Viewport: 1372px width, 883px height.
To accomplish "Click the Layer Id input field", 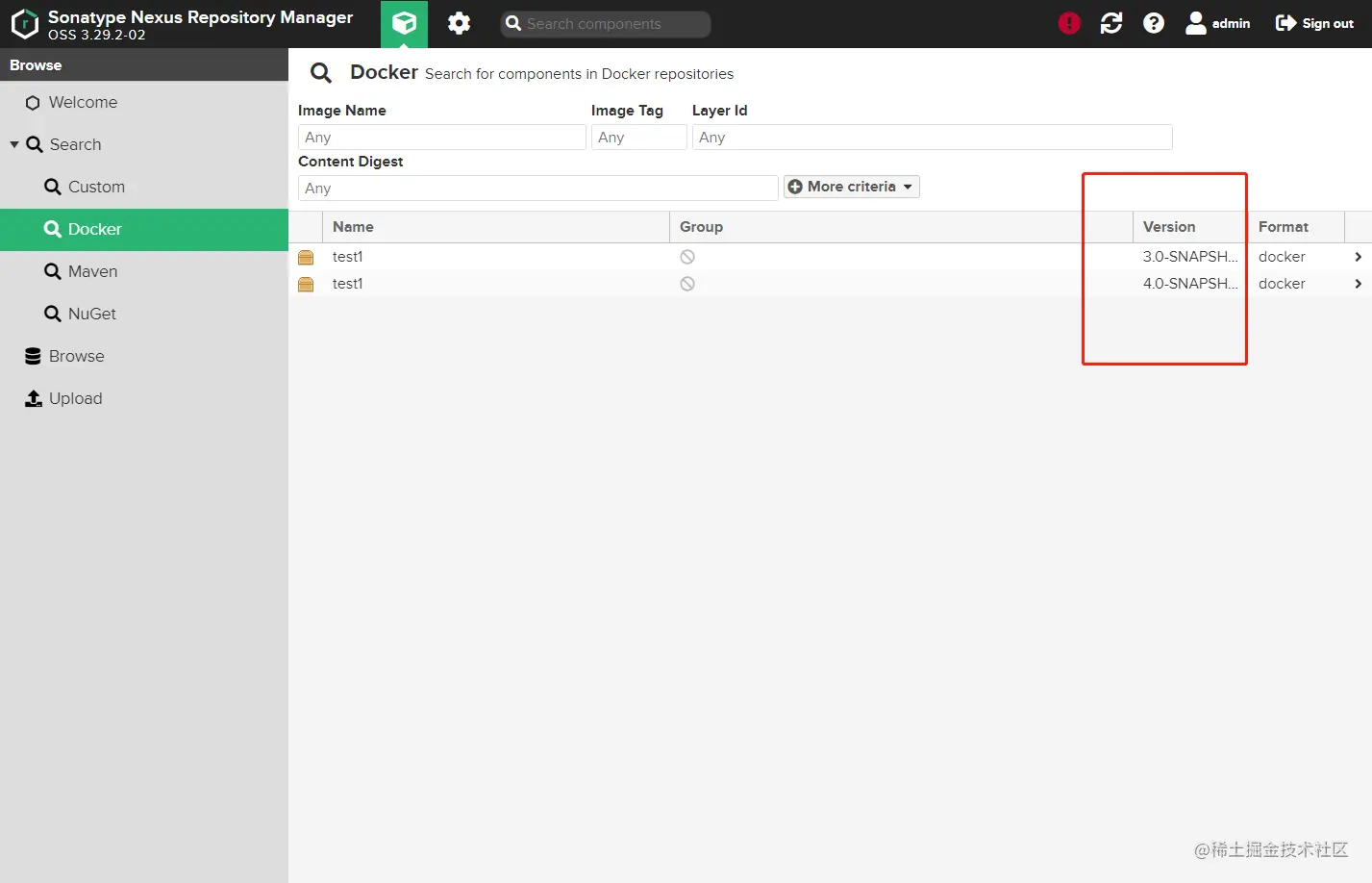I will click(x=933, y=138).
